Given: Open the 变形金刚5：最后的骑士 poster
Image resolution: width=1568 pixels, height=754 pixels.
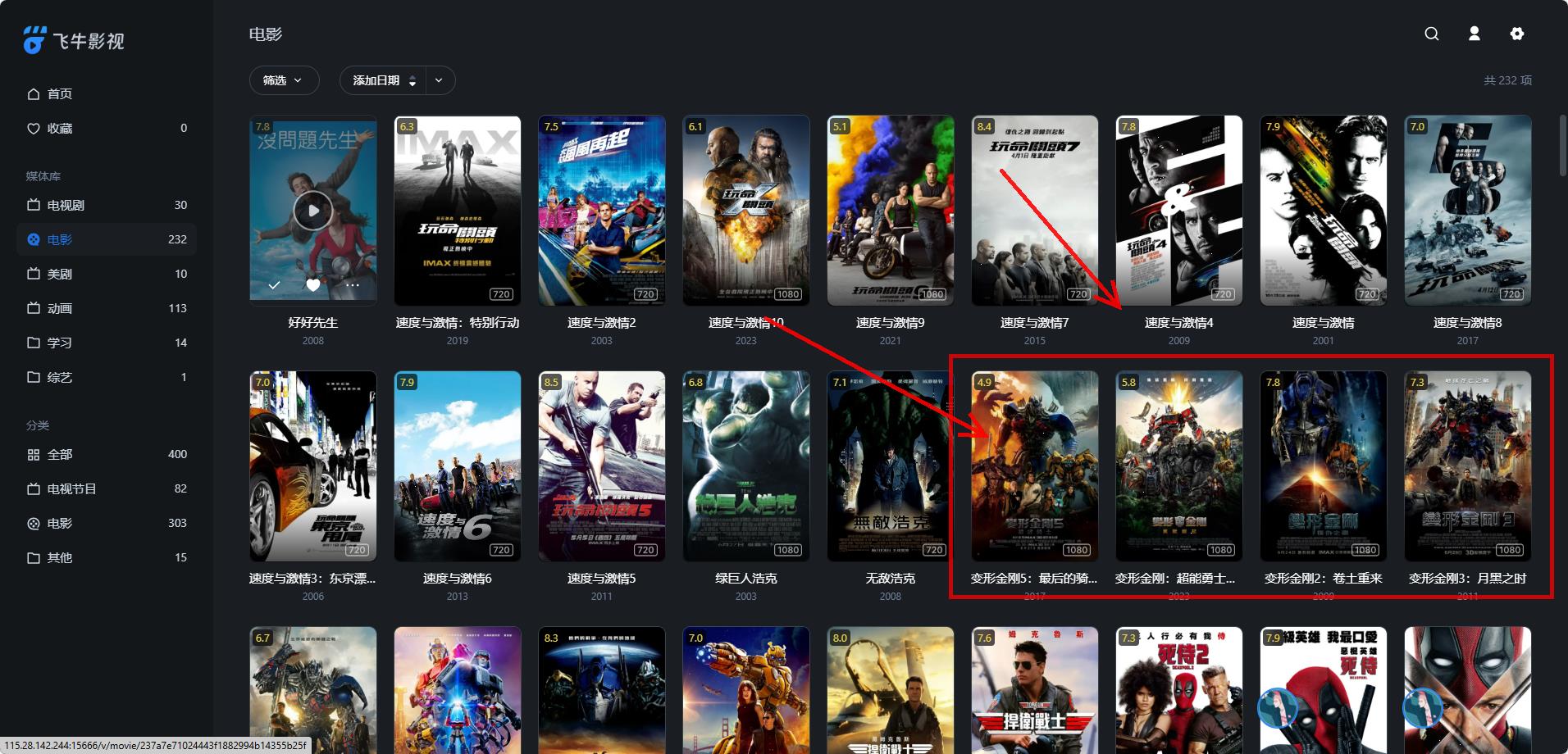Looking at the screenshot, I should [1035, 466].
